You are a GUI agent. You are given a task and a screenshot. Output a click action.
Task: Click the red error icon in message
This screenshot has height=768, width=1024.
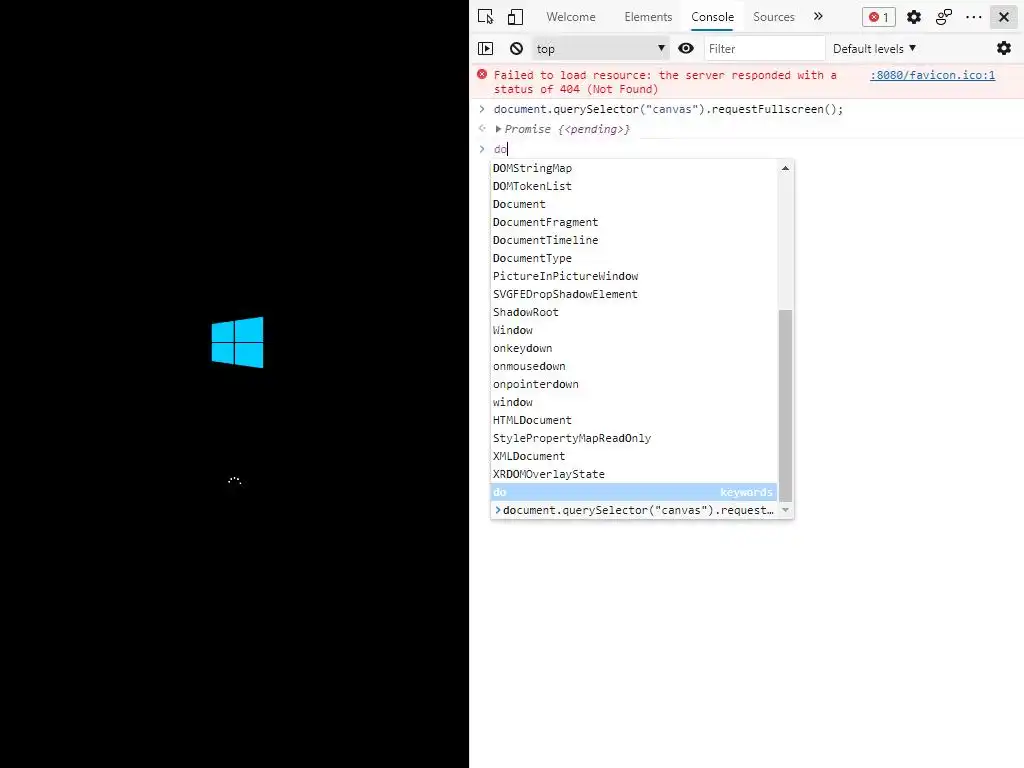click(482, 74)
